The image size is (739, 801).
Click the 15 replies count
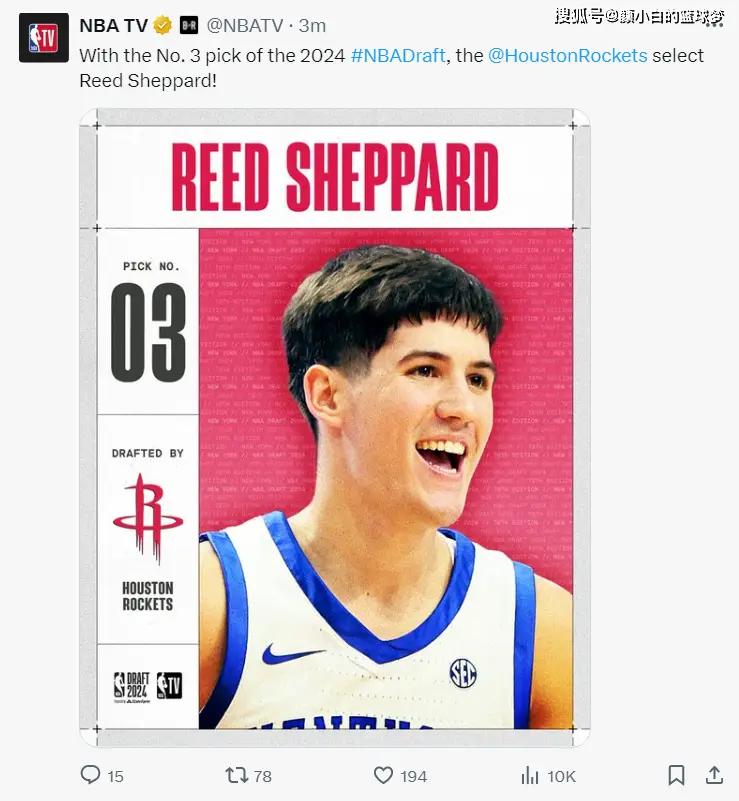[x=115, y=776]
